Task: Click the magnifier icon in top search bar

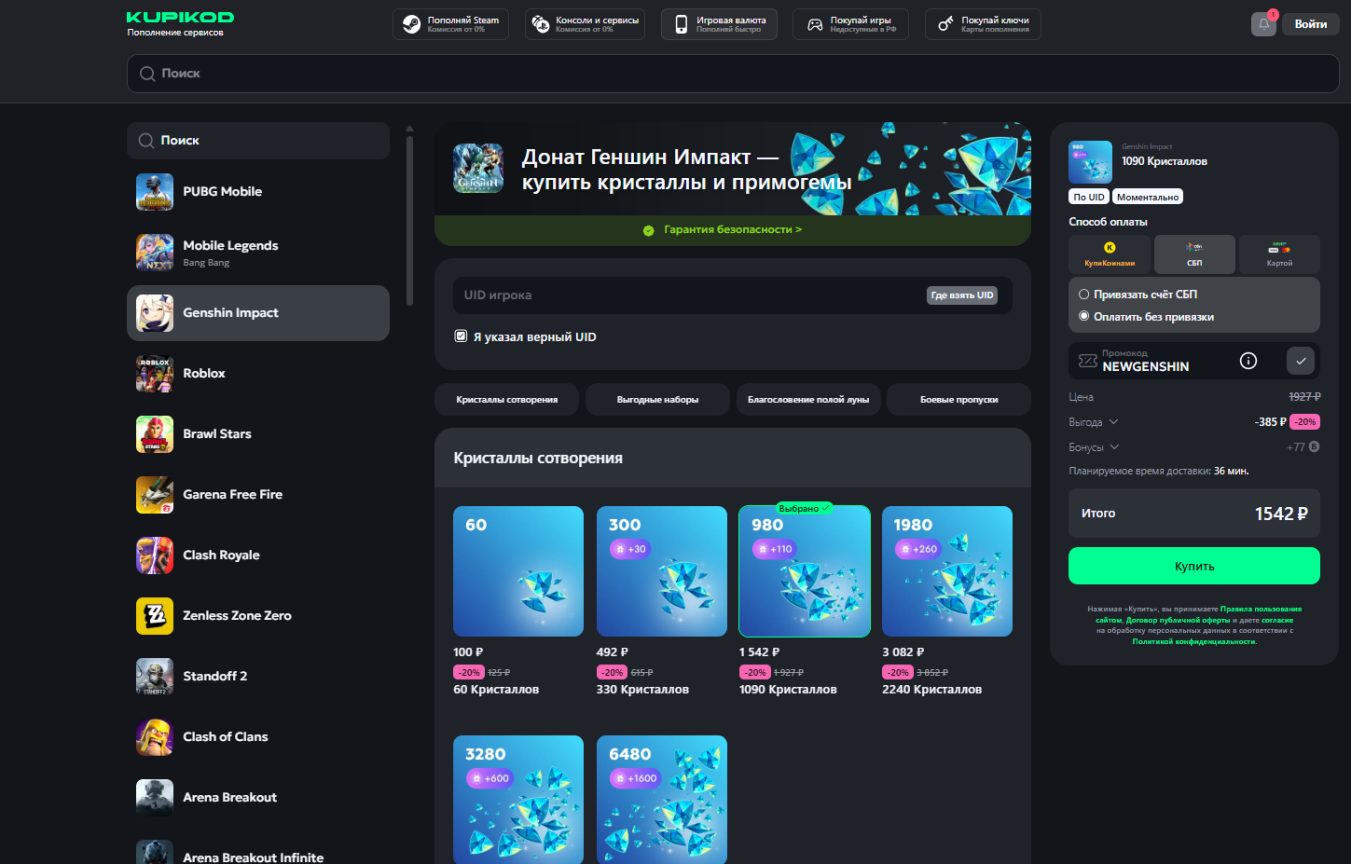Action: coord(147,74)
